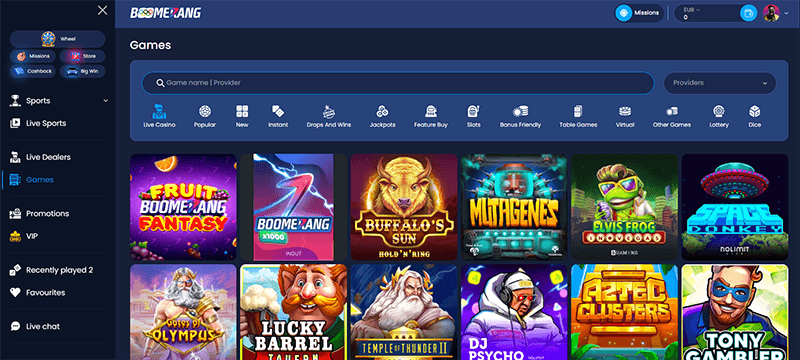This screenshot has width=800, height=360.
Task: Open Lucky Barrel Tavern game
Action: tap(293, 312)
